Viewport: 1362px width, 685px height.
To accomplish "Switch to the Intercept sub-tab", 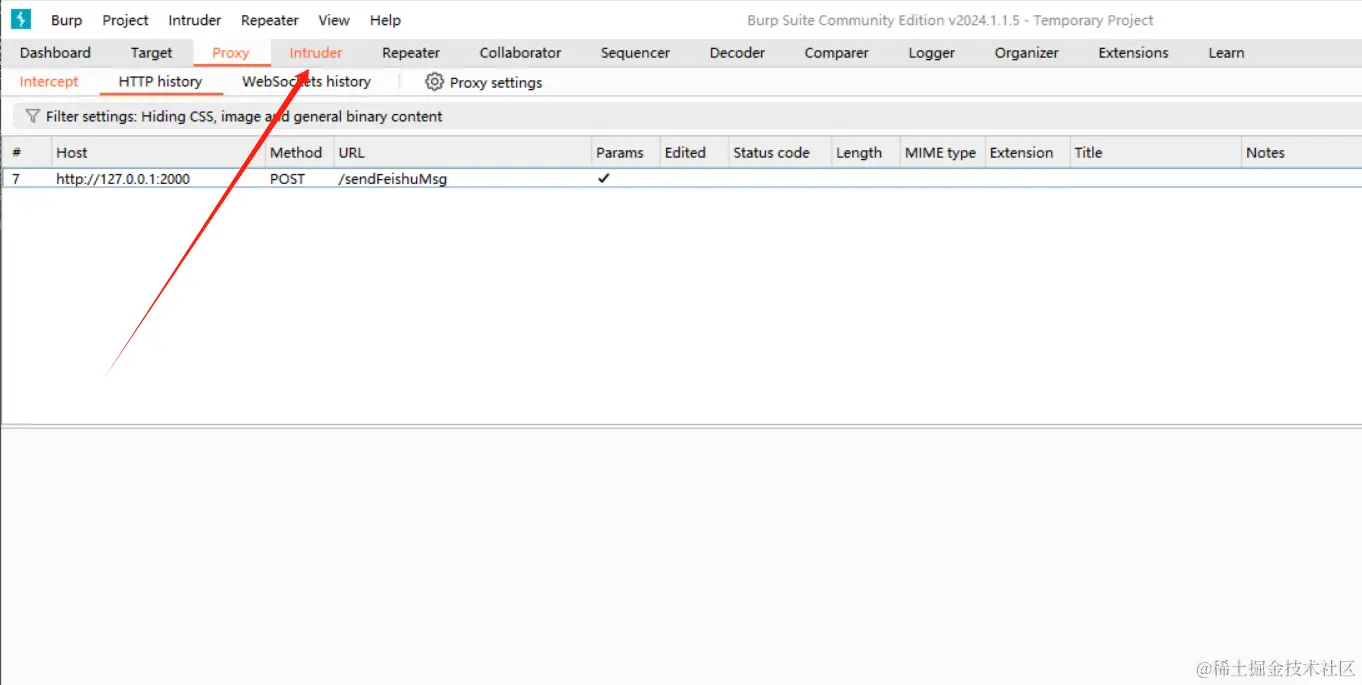I will click(x=49, y=82).
